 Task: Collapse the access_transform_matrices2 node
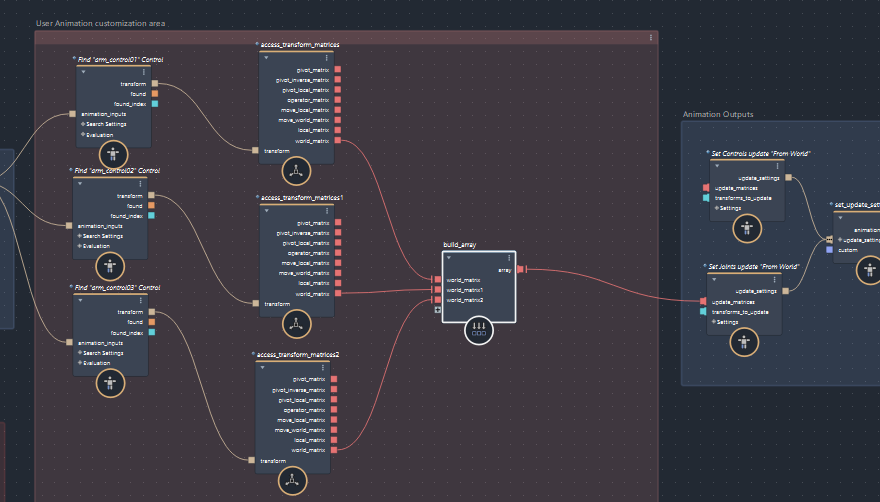[x=263, y=368]
